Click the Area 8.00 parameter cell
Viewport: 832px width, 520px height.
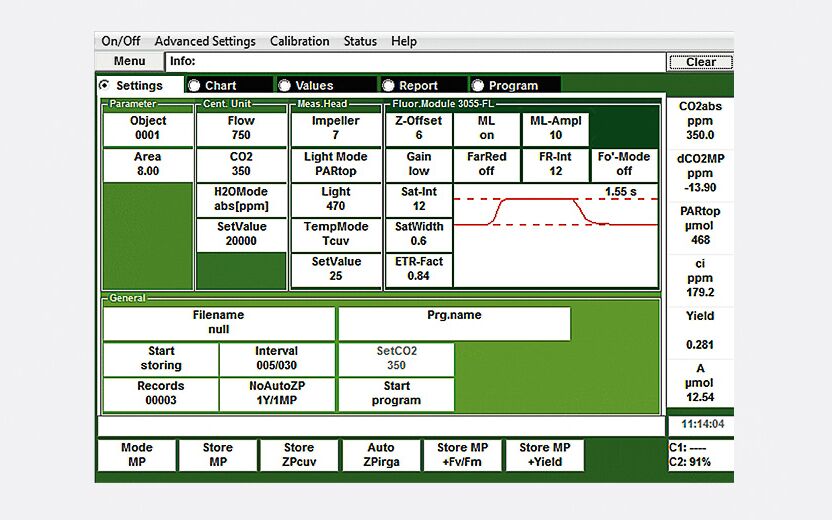[148, 164]
